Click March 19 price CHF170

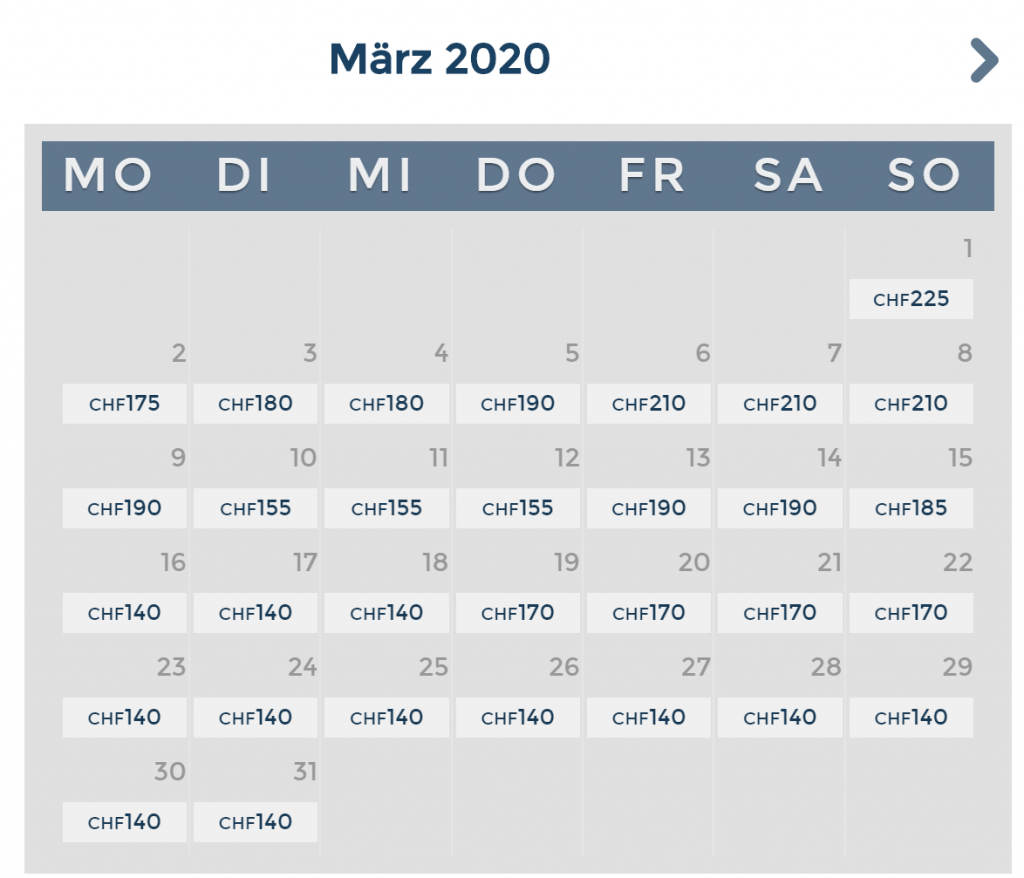pyautogui.click(x=517, y=613)
